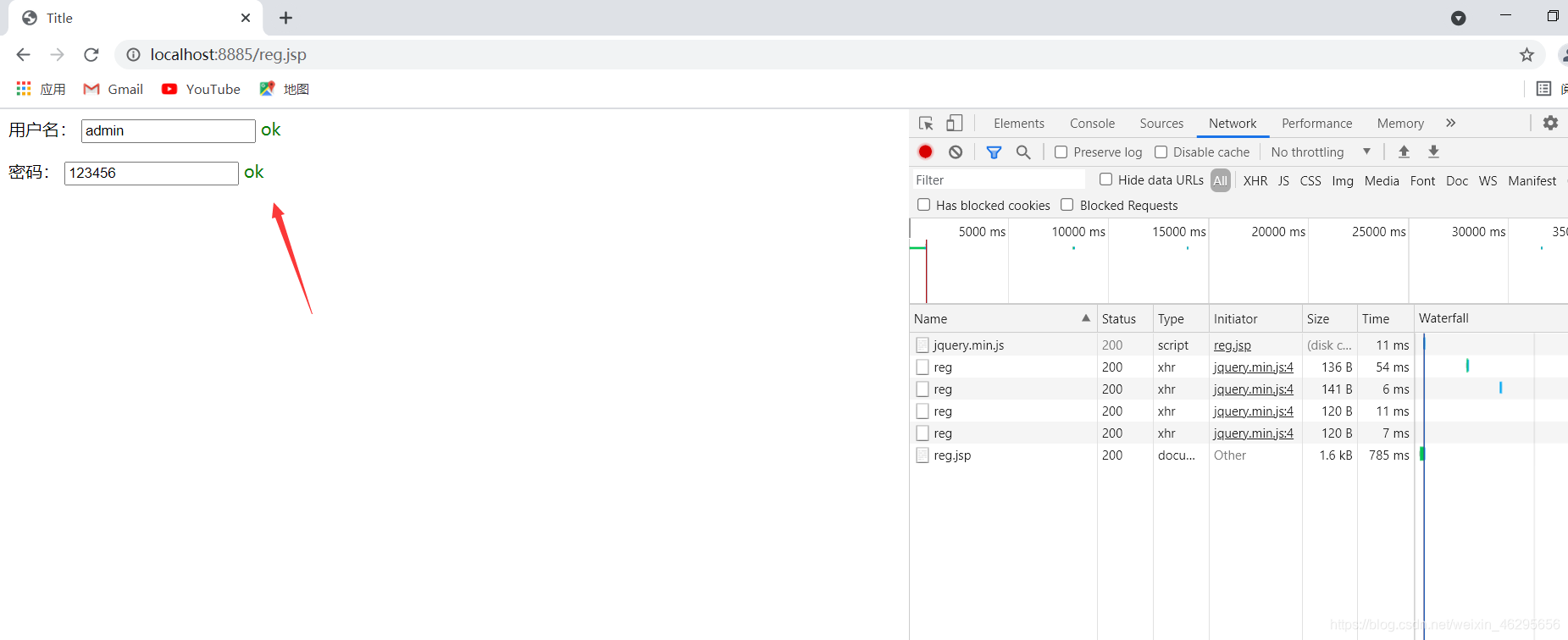Filter requests by Font
Image resolution: width=1568 pixels, height=640 pixels.
tap(1422, 180)
